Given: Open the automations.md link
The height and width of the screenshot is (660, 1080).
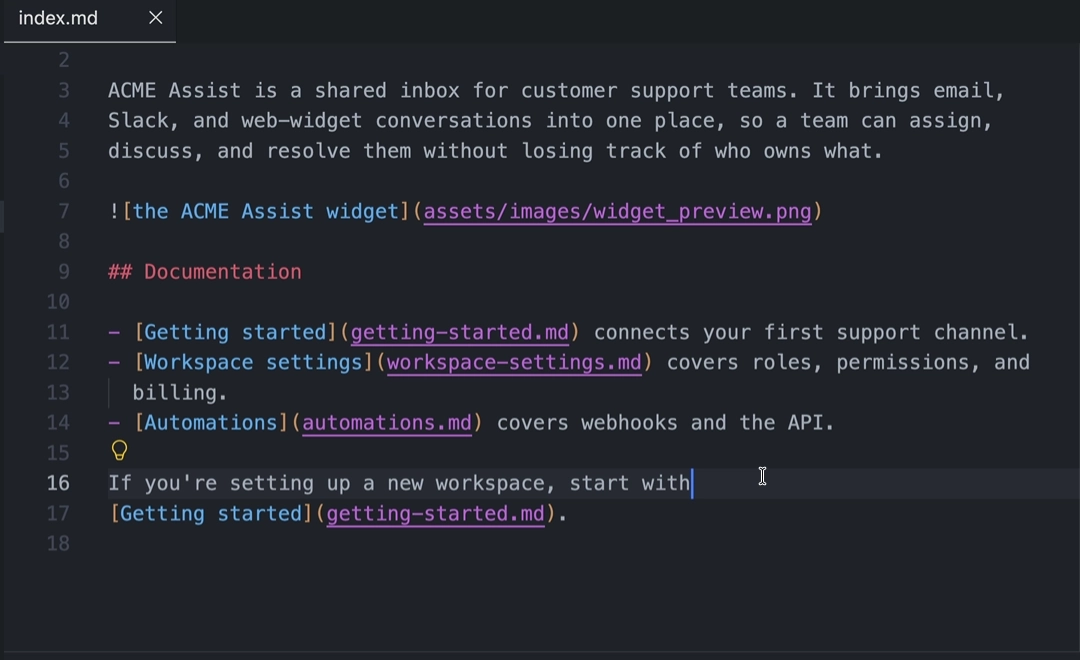Looking at the screenshot, I should tap(387, 423).
